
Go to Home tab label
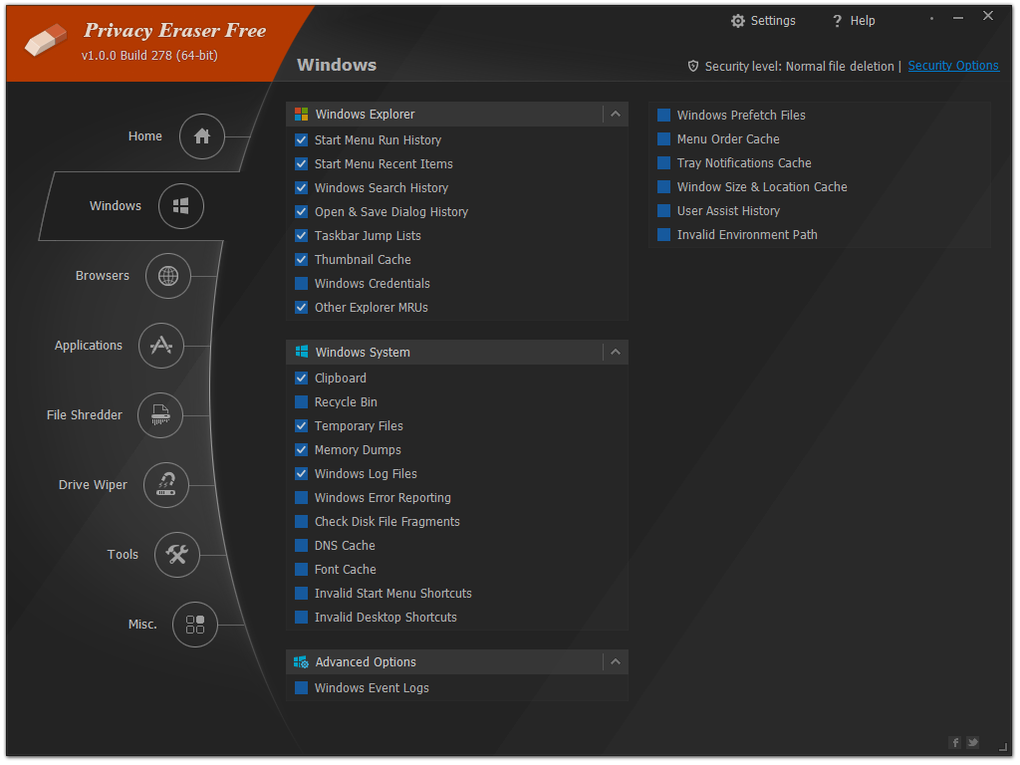(145, 137)
